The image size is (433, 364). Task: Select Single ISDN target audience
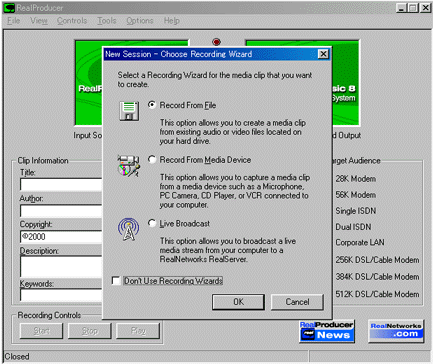tap(356, 211)
